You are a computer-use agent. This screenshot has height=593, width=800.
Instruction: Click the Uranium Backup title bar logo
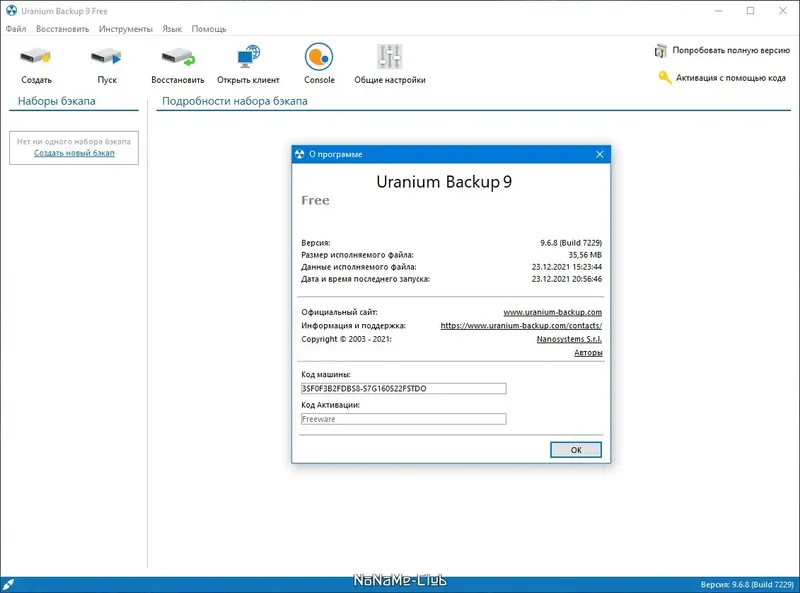(x=11, y=11)
